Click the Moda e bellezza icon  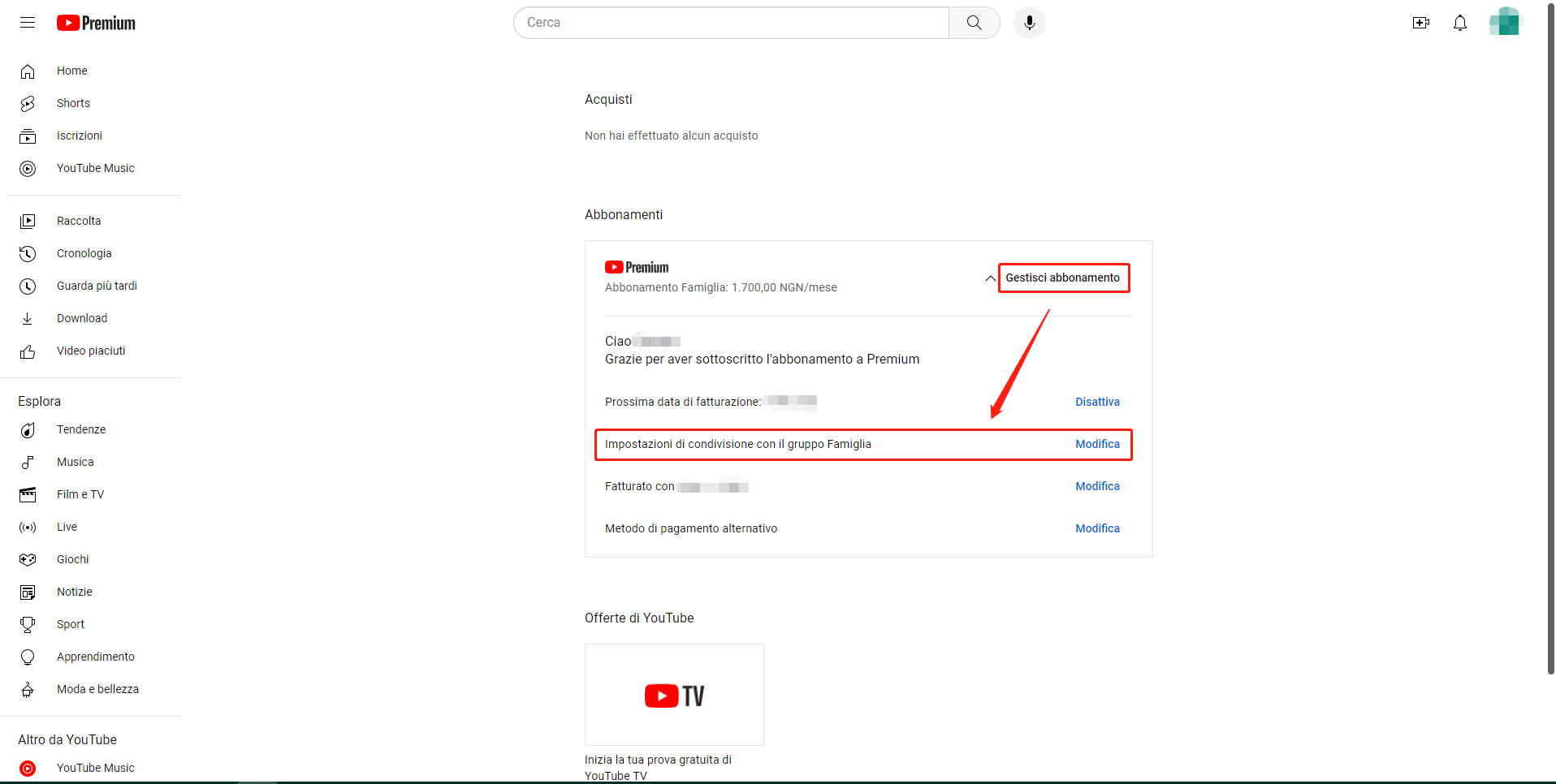coord(28,690)
